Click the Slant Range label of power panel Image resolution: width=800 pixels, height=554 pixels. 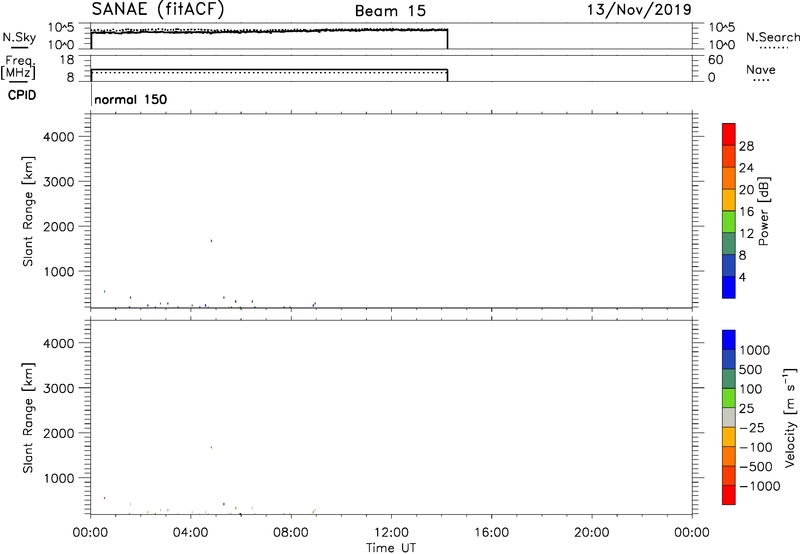[x=28, y=211]
